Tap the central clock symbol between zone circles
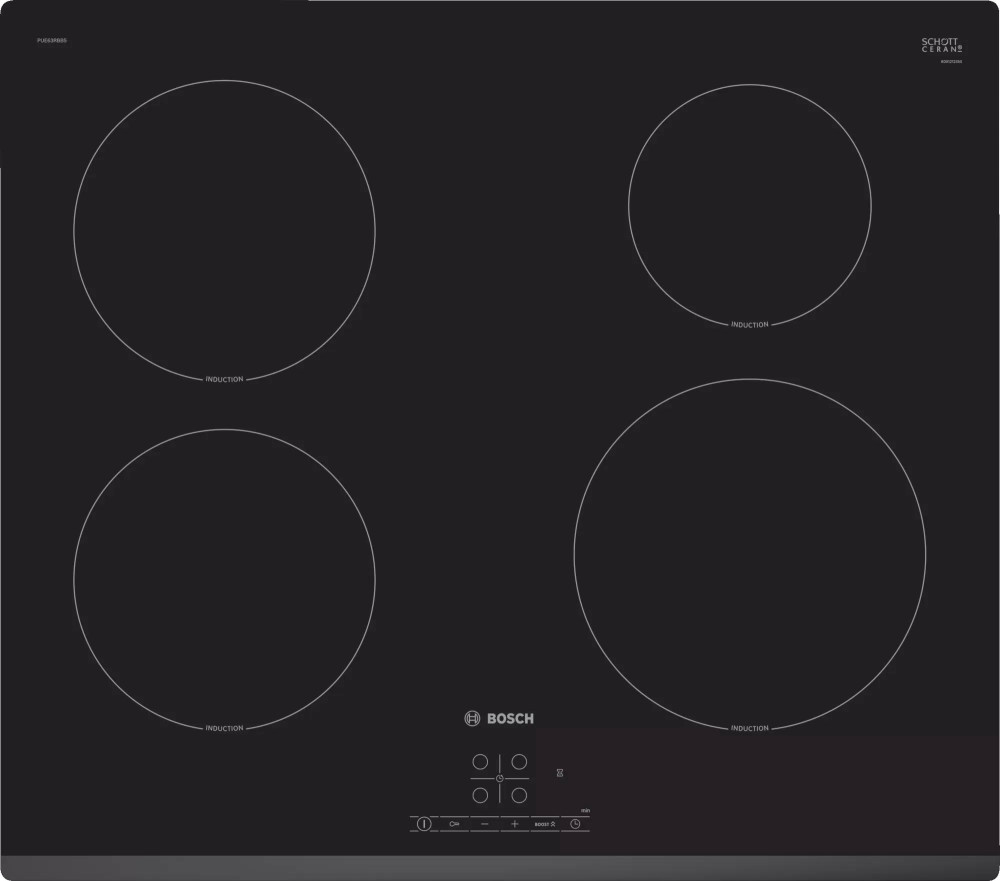The width and height of the screenshot is (1000, 881). coord(500,779)
